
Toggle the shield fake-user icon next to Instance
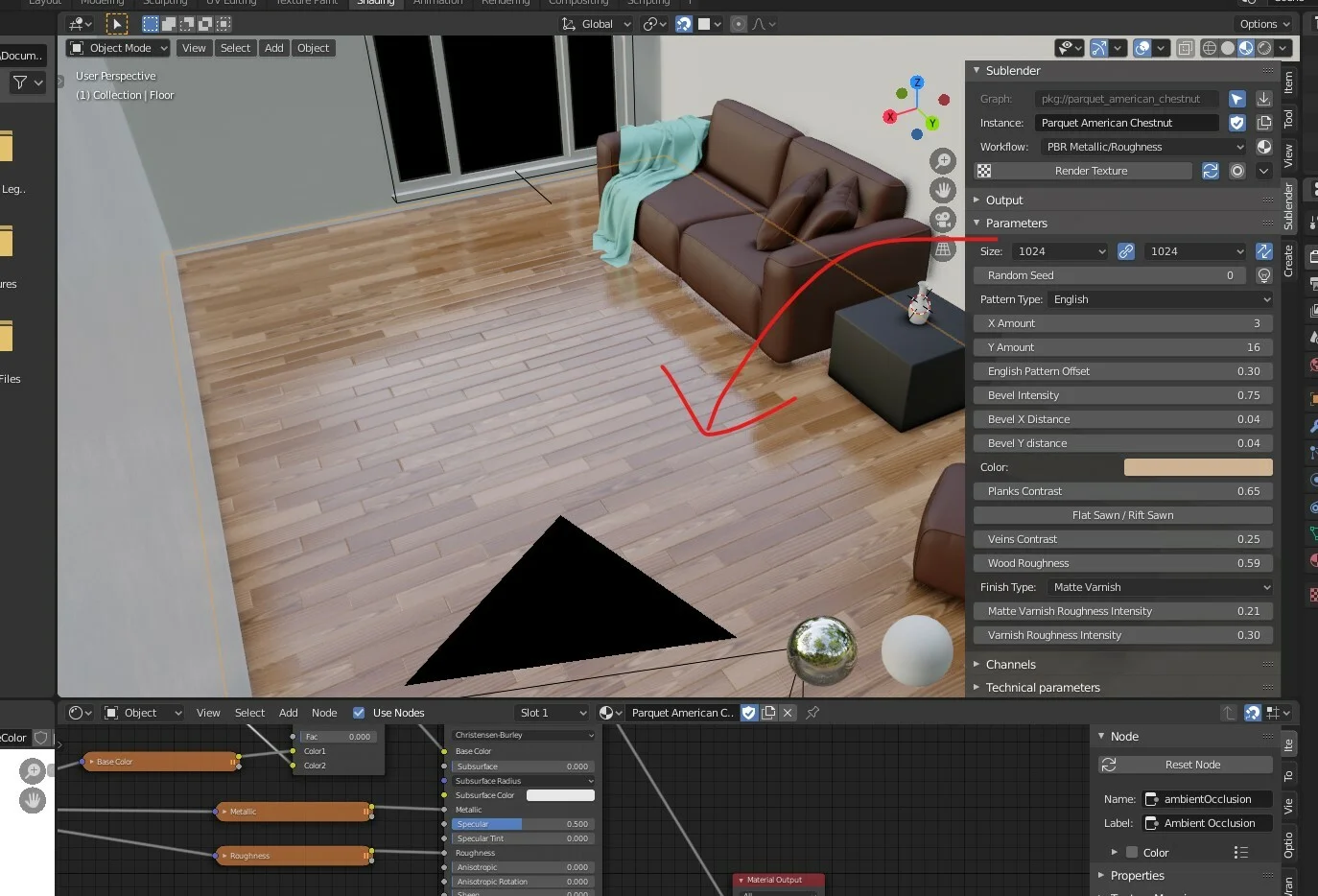[1236, 123]
